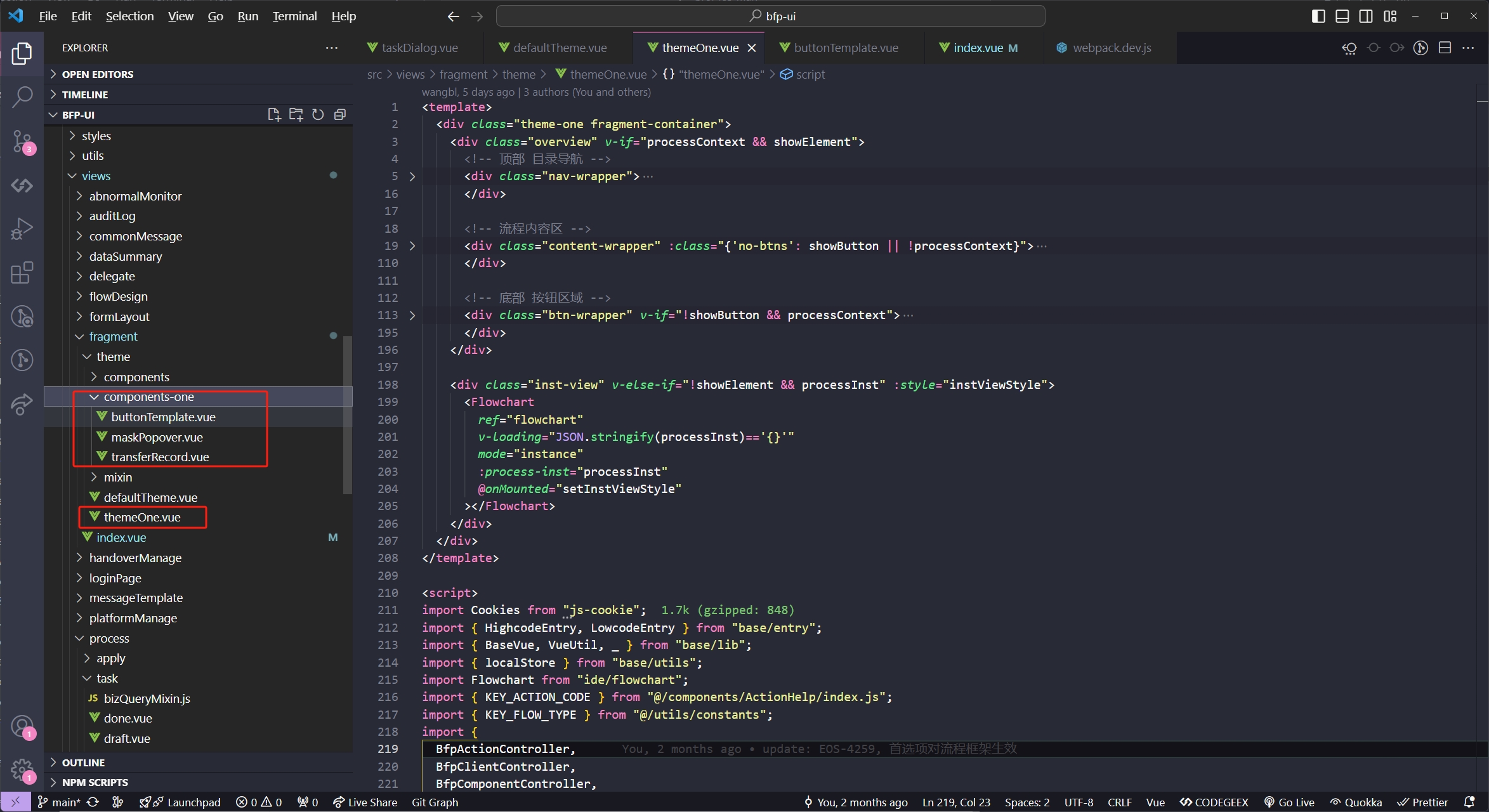The height and width of the screenshot is (812, 1489).
Task: Open Run and Debug view
Action: click(22, 229)
